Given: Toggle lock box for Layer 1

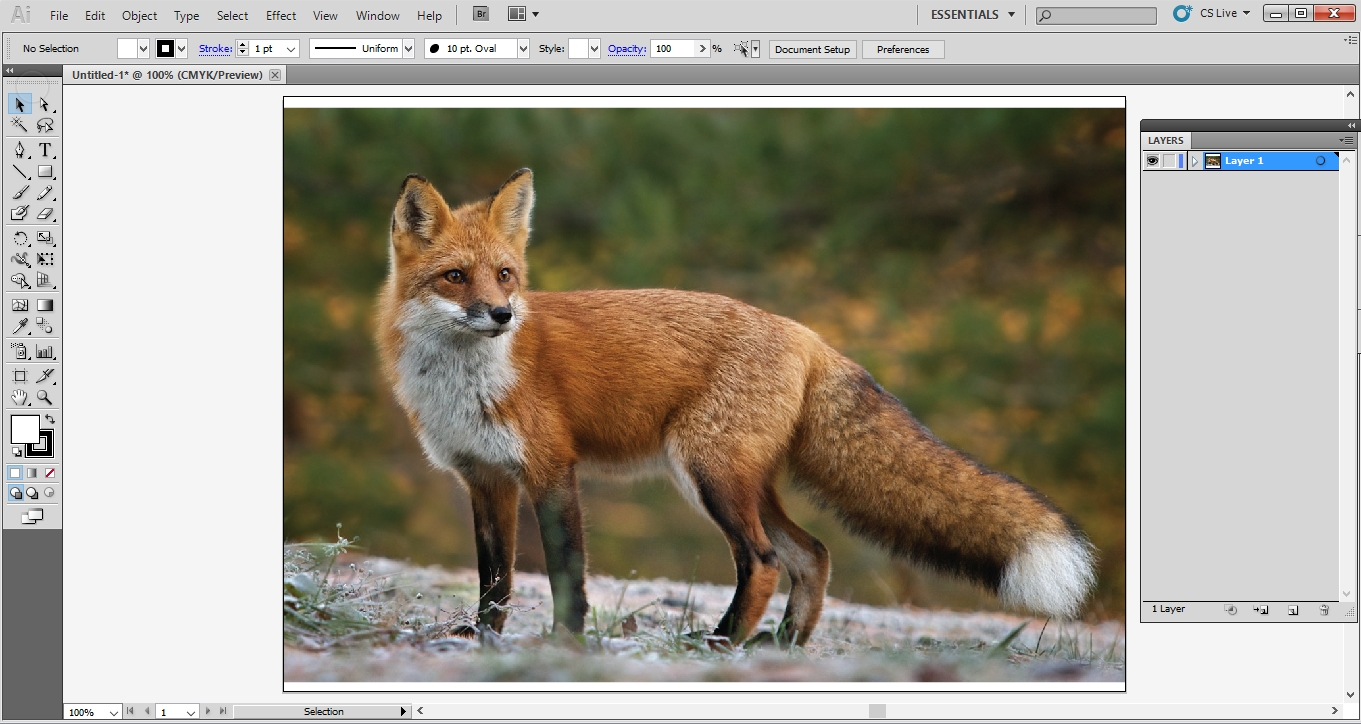Looking at the screenshot, I should point(1168,161).
